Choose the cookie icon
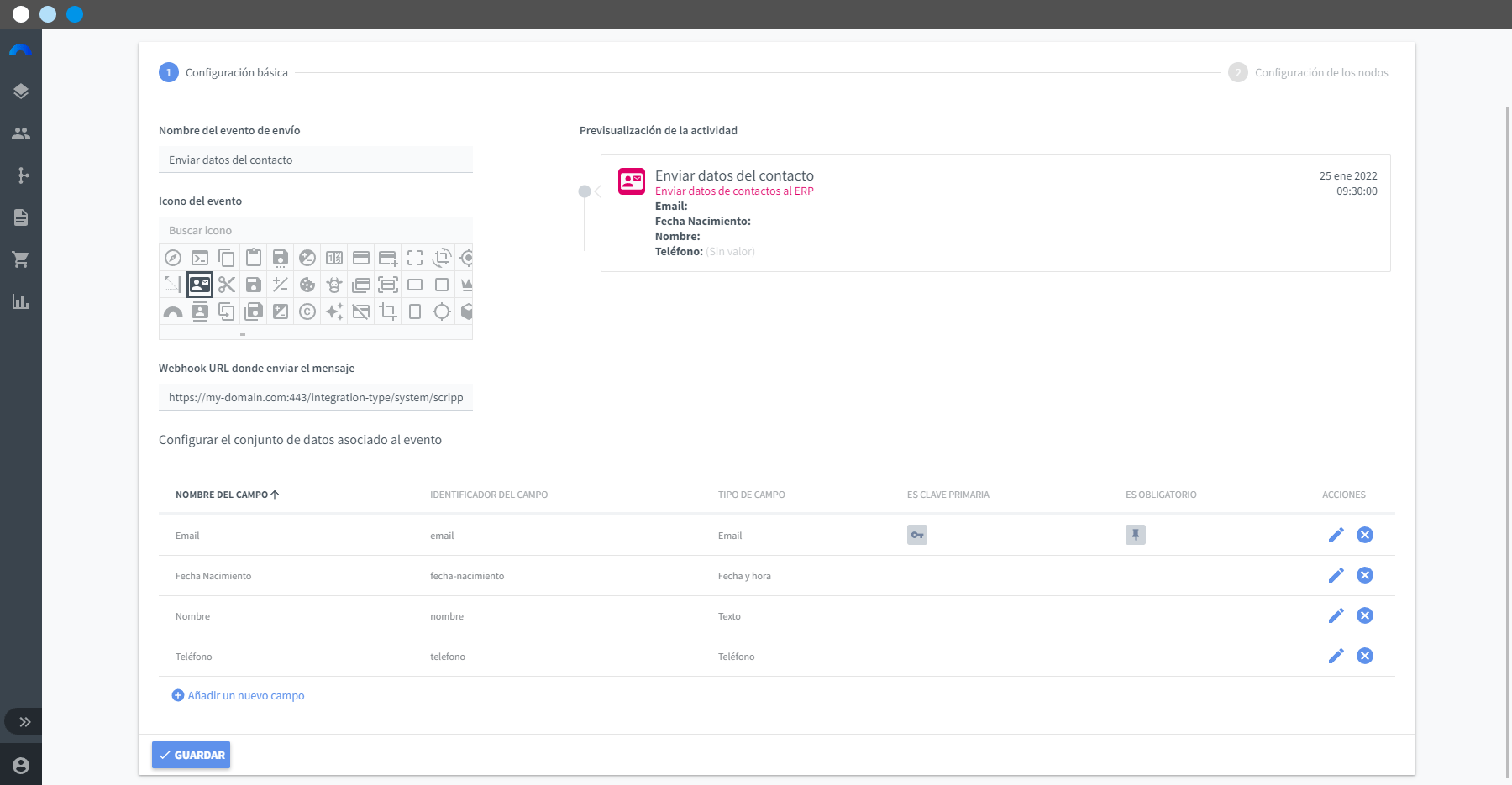 coord(307,285)
